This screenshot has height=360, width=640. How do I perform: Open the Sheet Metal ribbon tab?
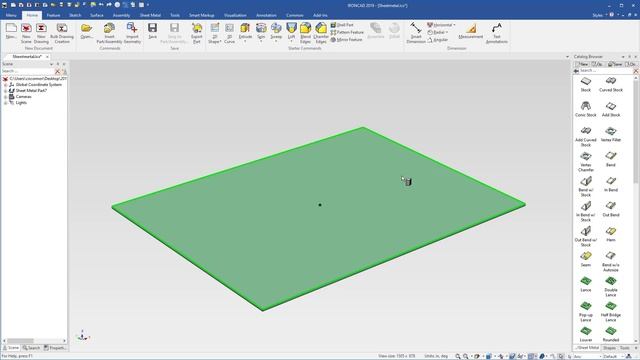tap(150, 15)
